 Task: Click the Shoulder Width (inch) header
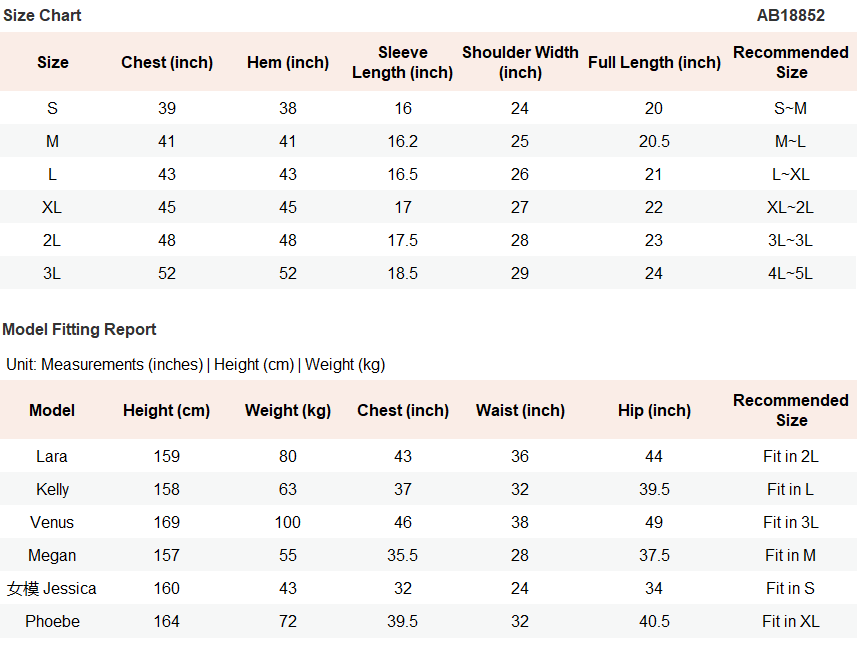520,62
